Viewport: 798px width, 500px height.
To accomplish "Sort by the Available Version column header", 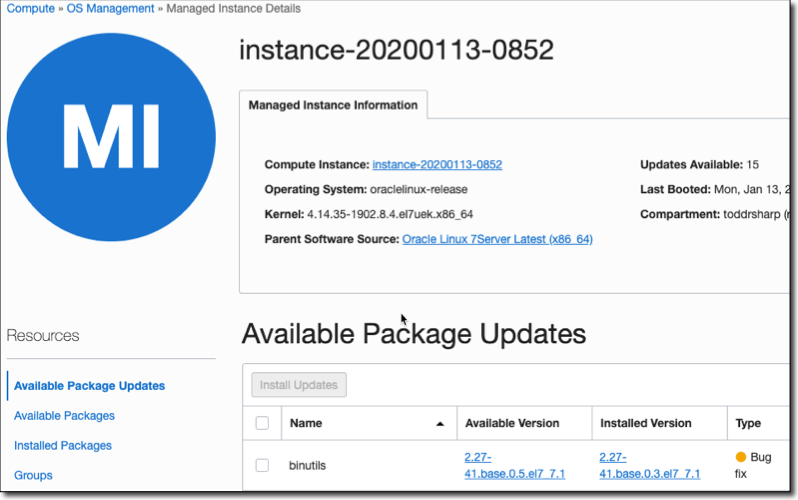I will click(x=512, y=424).
